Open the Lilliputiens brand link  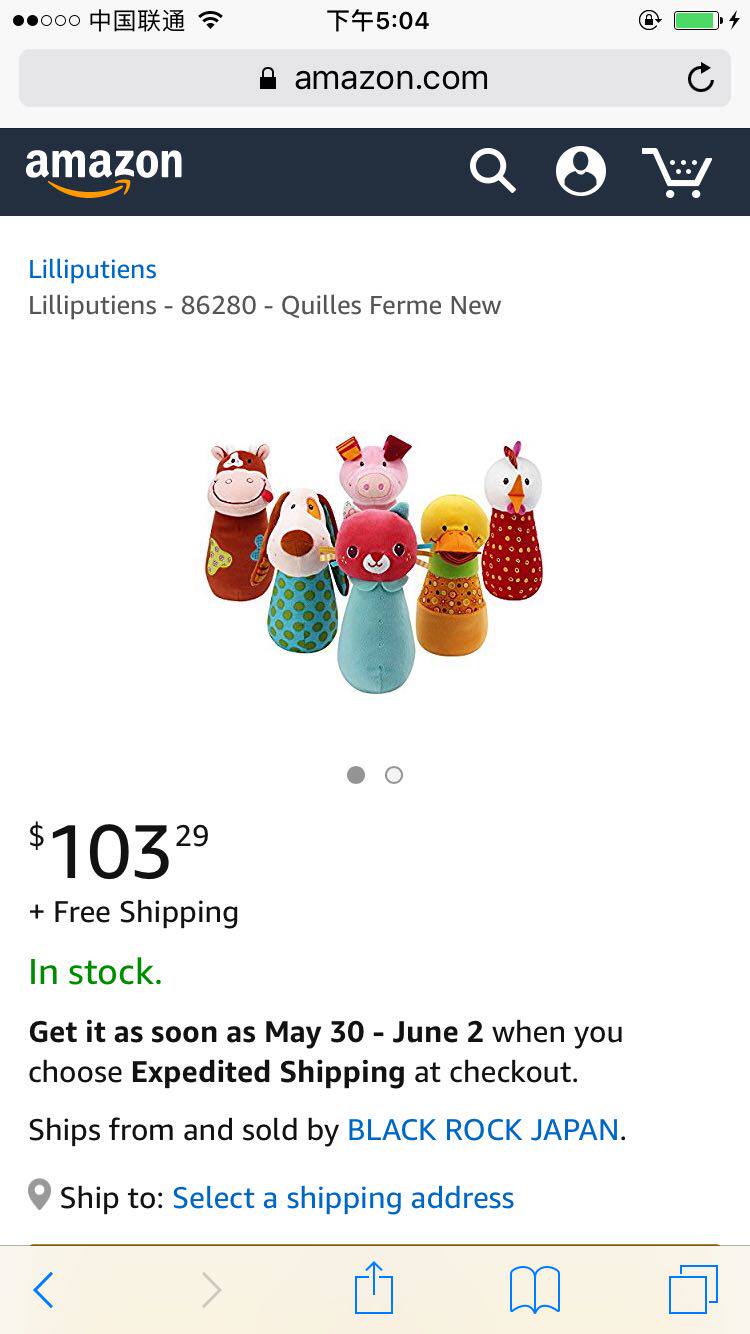(92, 269)
